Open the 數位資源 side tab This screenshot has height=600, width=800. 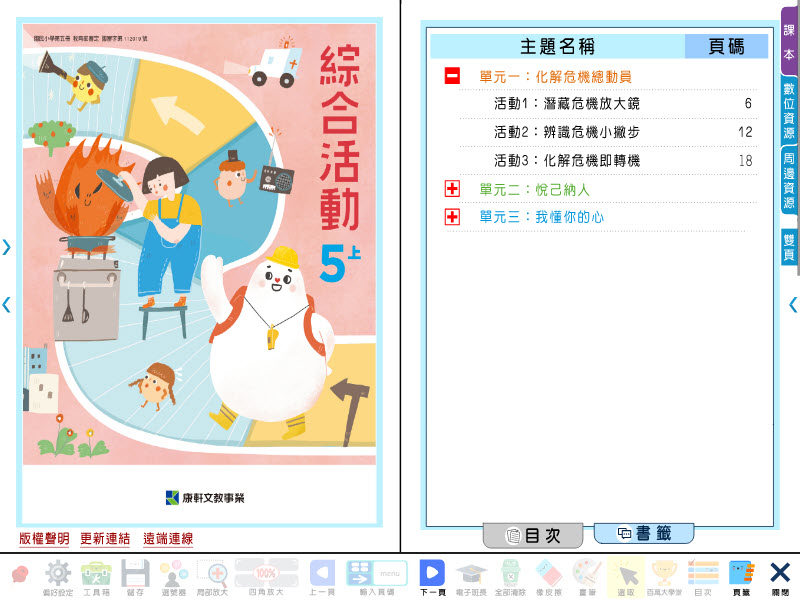(x=789, y=111)
